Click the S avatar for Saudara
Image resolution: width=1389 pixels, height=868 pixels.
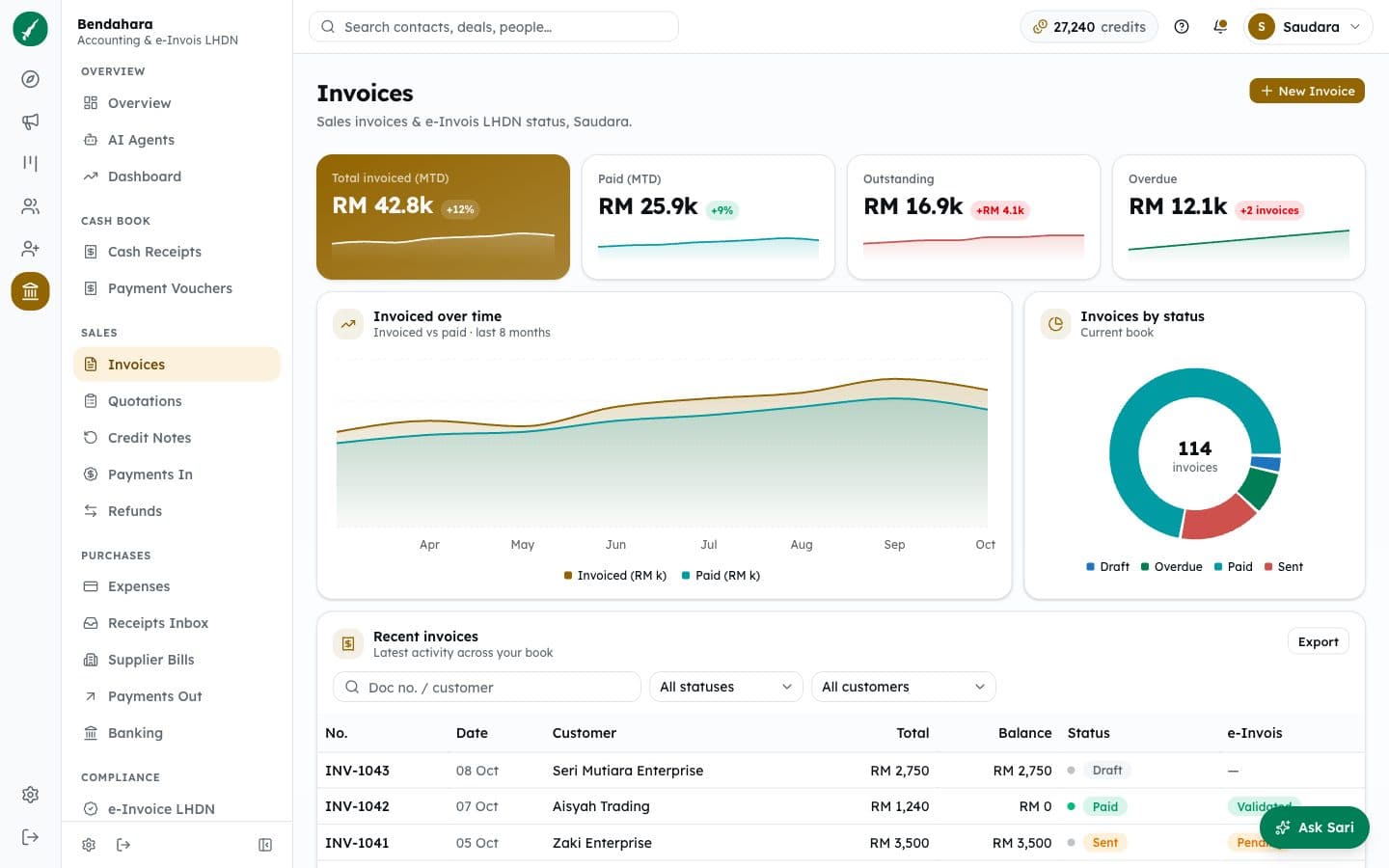[x=1262, y=27]
